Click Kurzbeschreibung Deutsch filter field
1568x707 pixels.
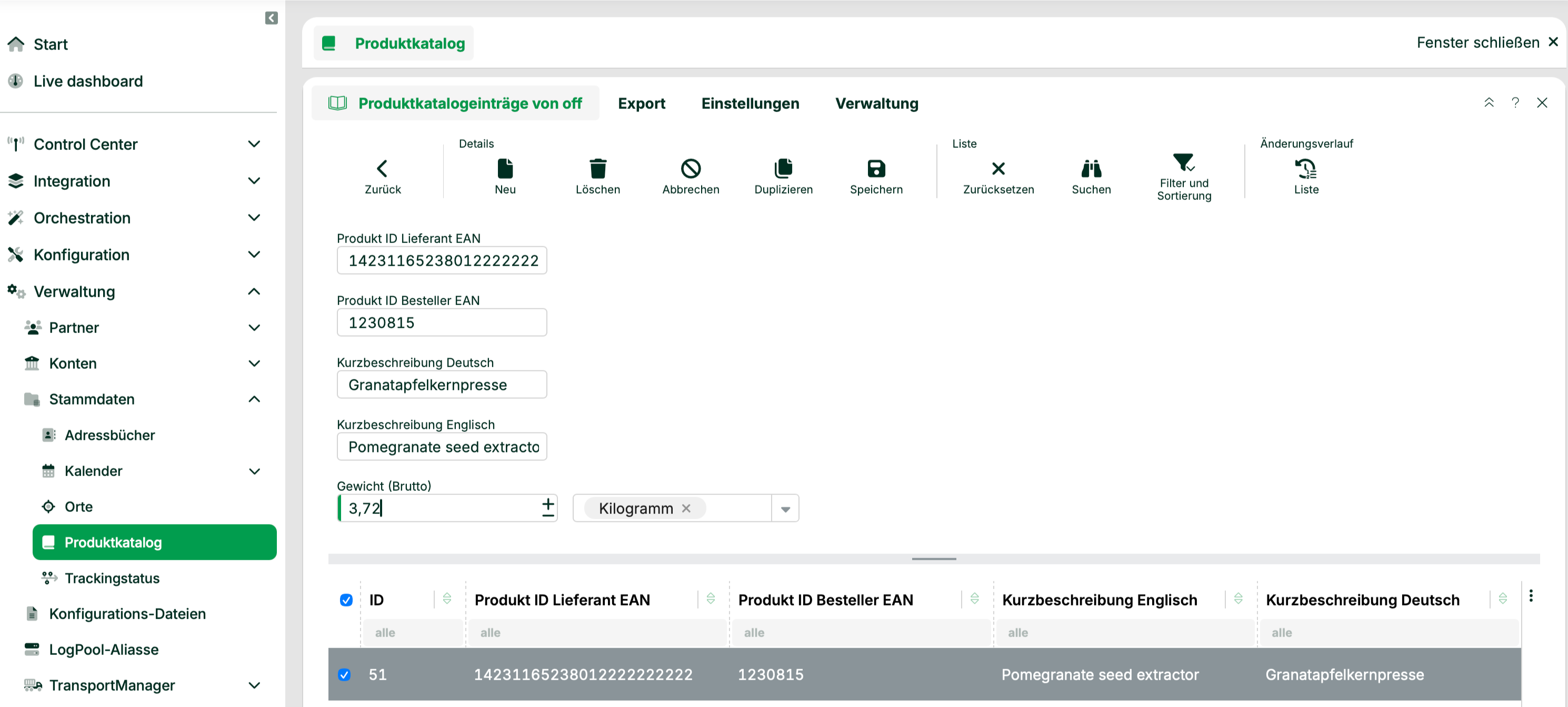[x=1389, y=633]
